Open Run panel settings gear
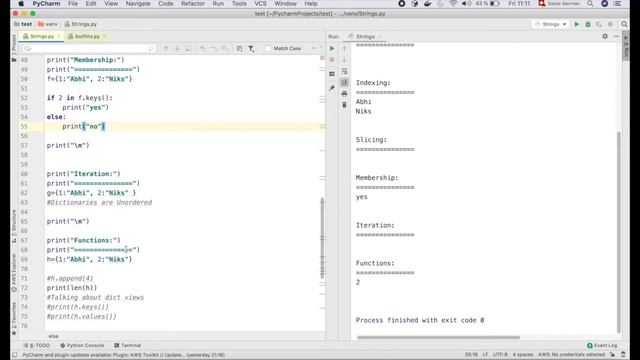This screenshot has width=640, height=360. [605, 36]
